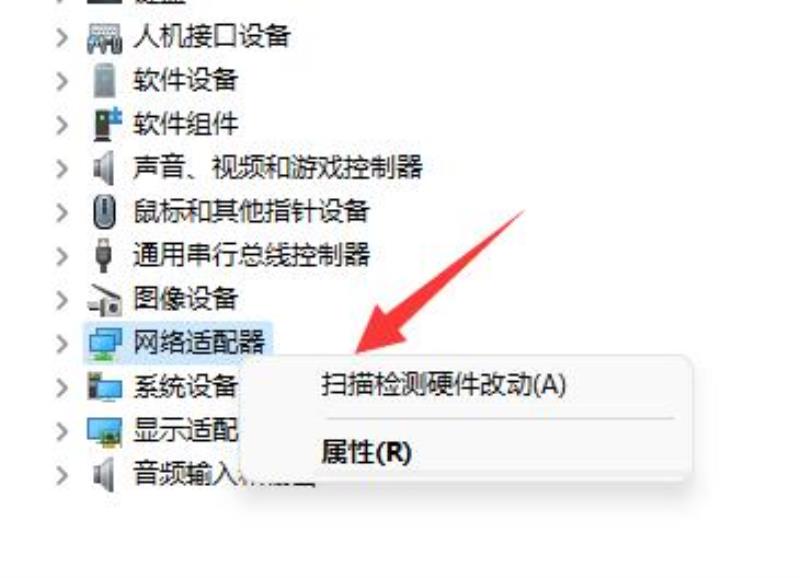Click the 音频输入 speaker icon
The image size is (800, 578).
click(104, 475)
